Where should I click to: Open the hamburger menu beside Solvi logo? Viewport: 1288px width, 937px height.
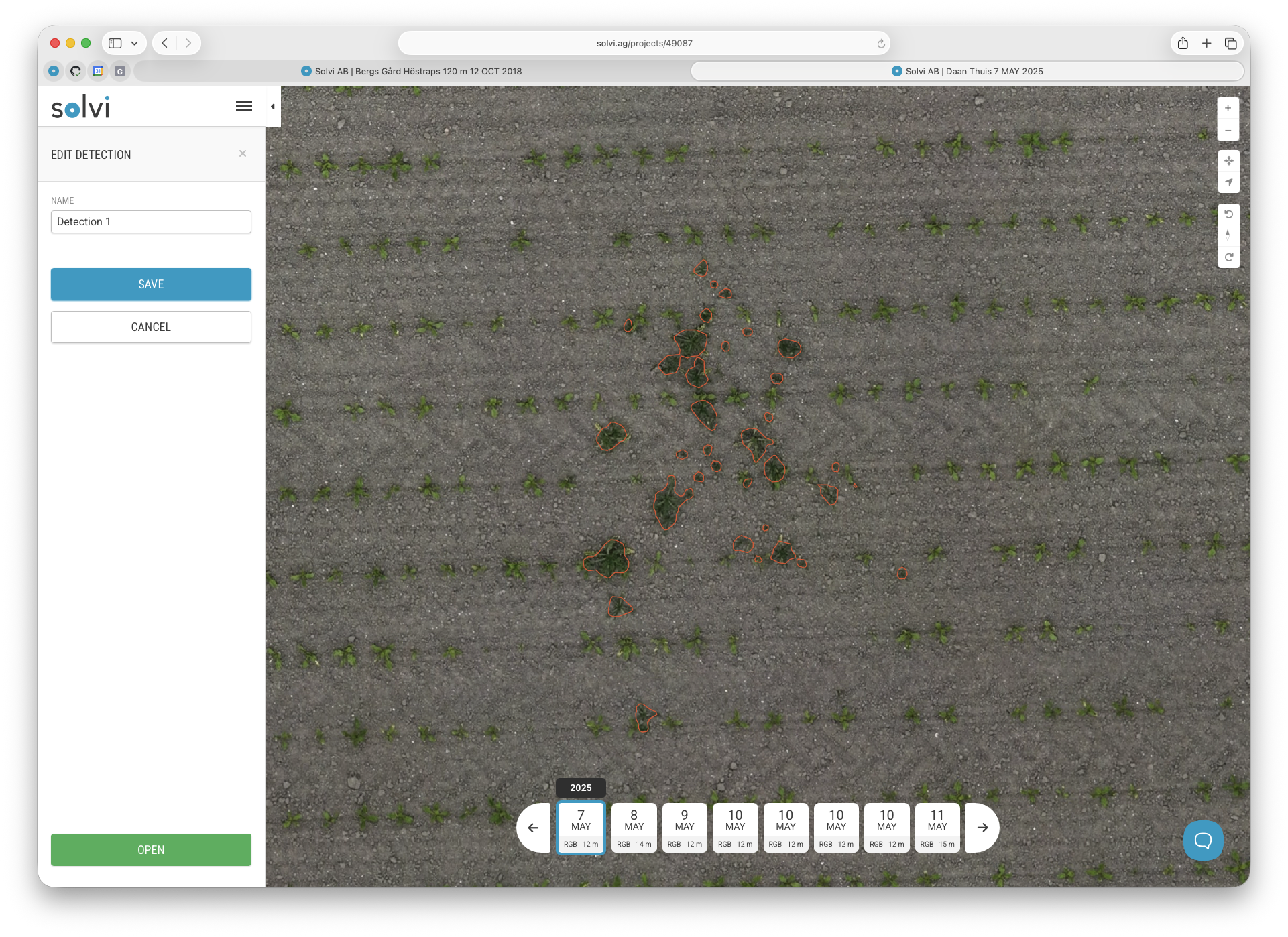coord(244,106)
